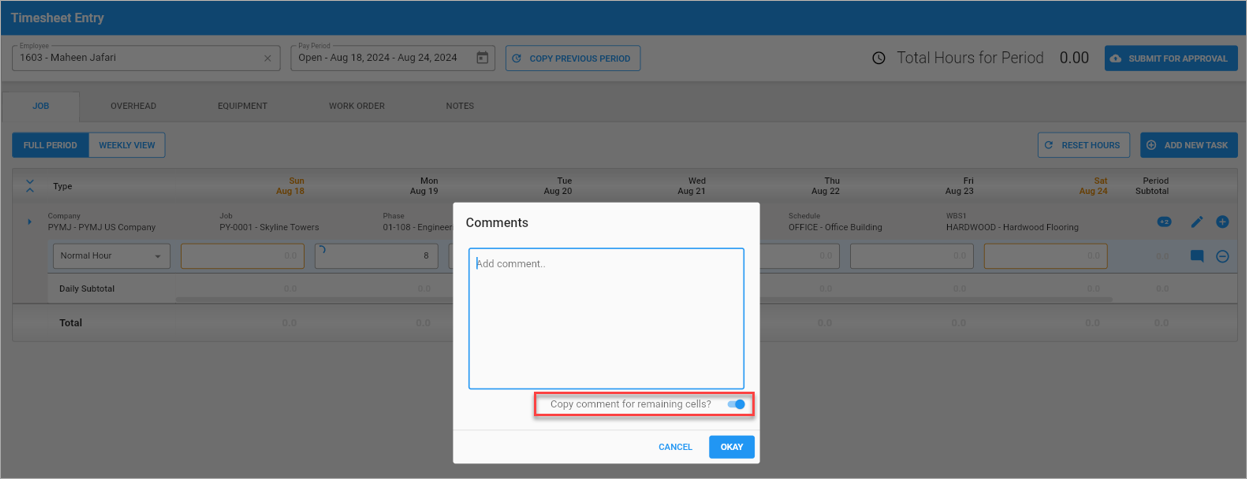Viewport: 1247px width, 479px height.
Task: Click the Daily Subtotal row label
Action: (x=87, y=289)
